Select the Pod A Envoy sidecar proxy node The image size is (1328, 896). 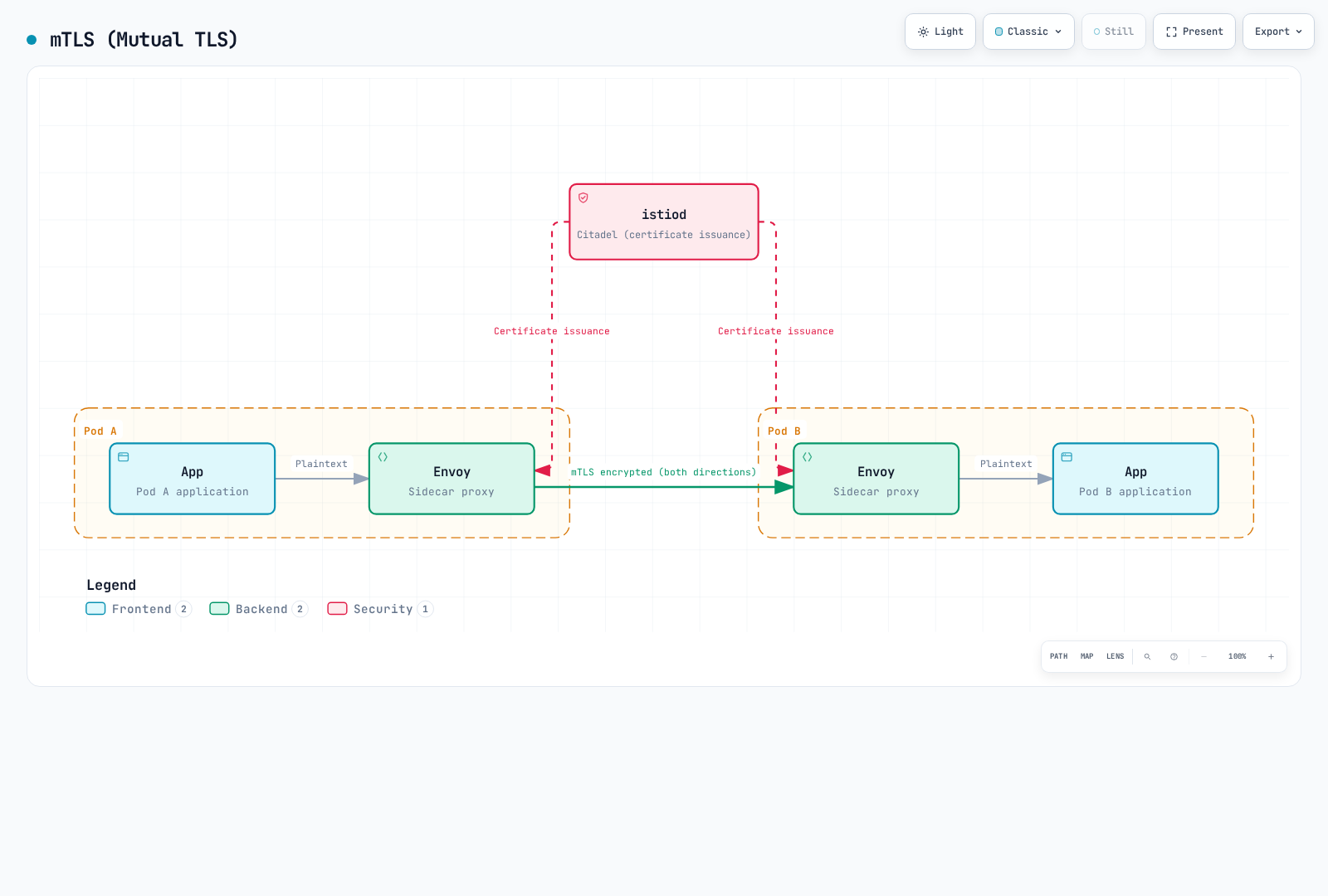(452, 479)
